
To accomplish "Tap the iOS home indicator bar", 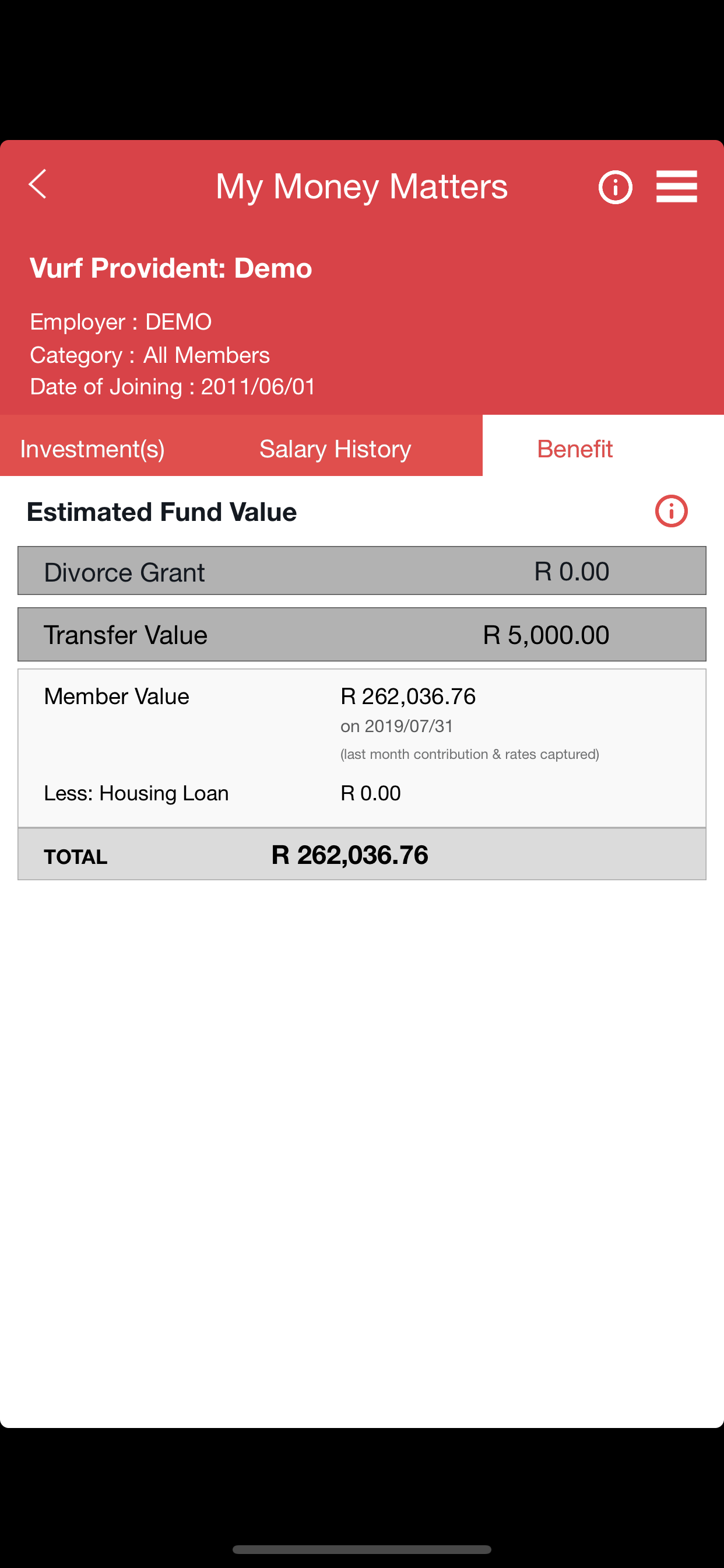I will 362,1549.
